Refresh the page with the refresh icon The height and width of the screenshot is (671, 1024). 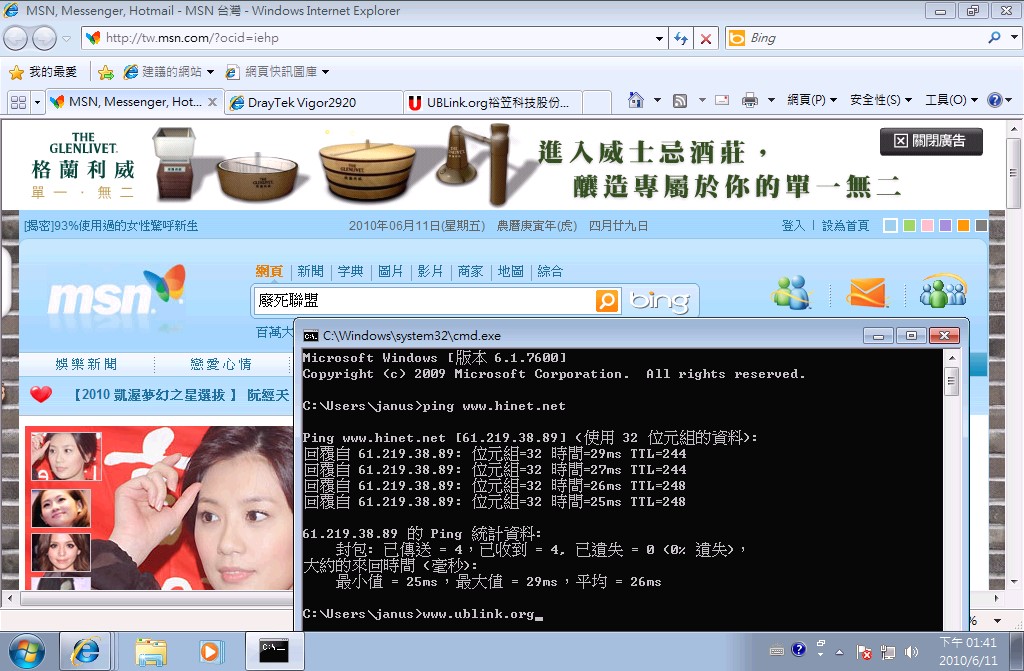[x=680, y=39]
